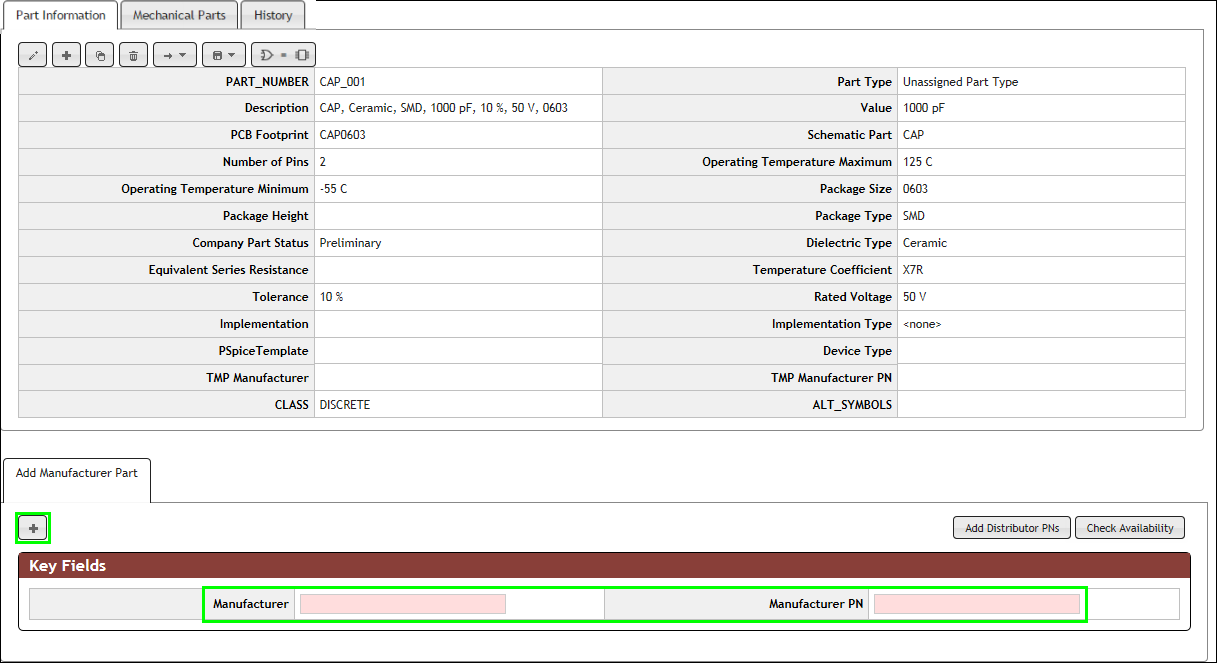Image resolution: width=1217 pixels, height=663 pixels.
Task: Open the History tab
Action: 272,15
